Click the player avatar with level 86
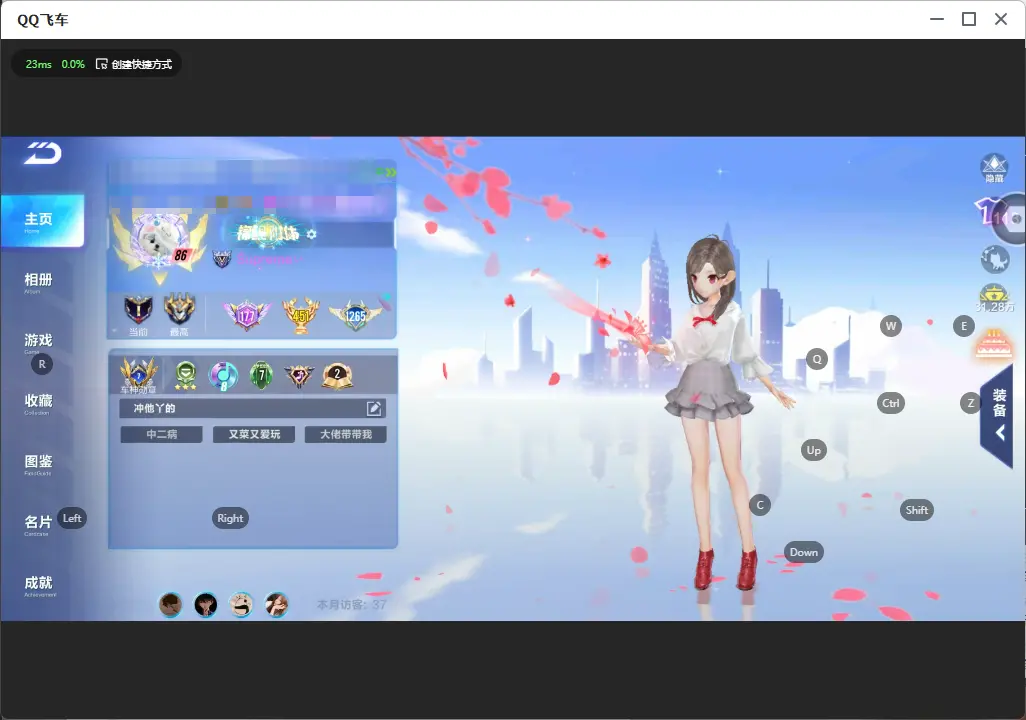 pos(161,241)
